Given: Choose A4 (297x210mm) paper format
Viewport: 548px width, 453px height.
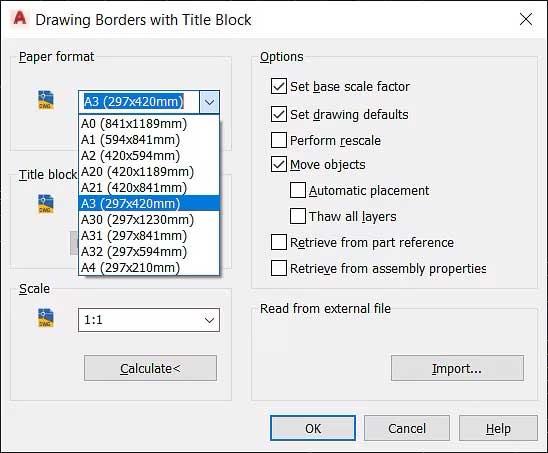Looking at the screenshot, I should 149,268.
